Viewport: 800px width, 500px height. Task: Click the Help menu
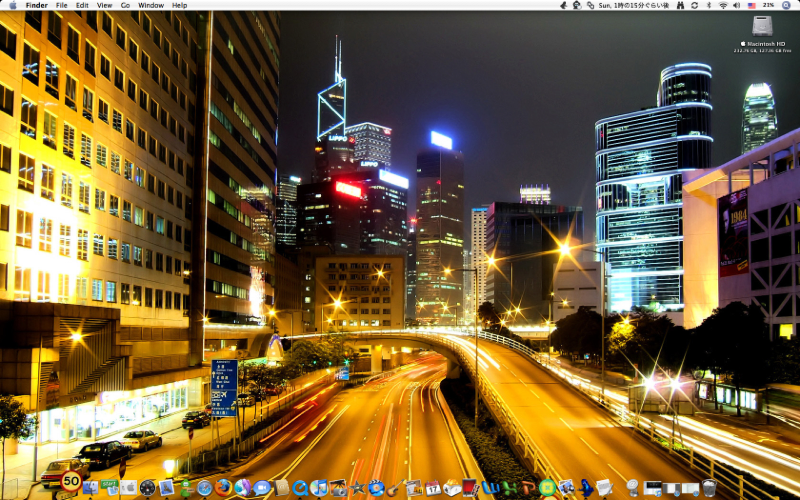180,5
